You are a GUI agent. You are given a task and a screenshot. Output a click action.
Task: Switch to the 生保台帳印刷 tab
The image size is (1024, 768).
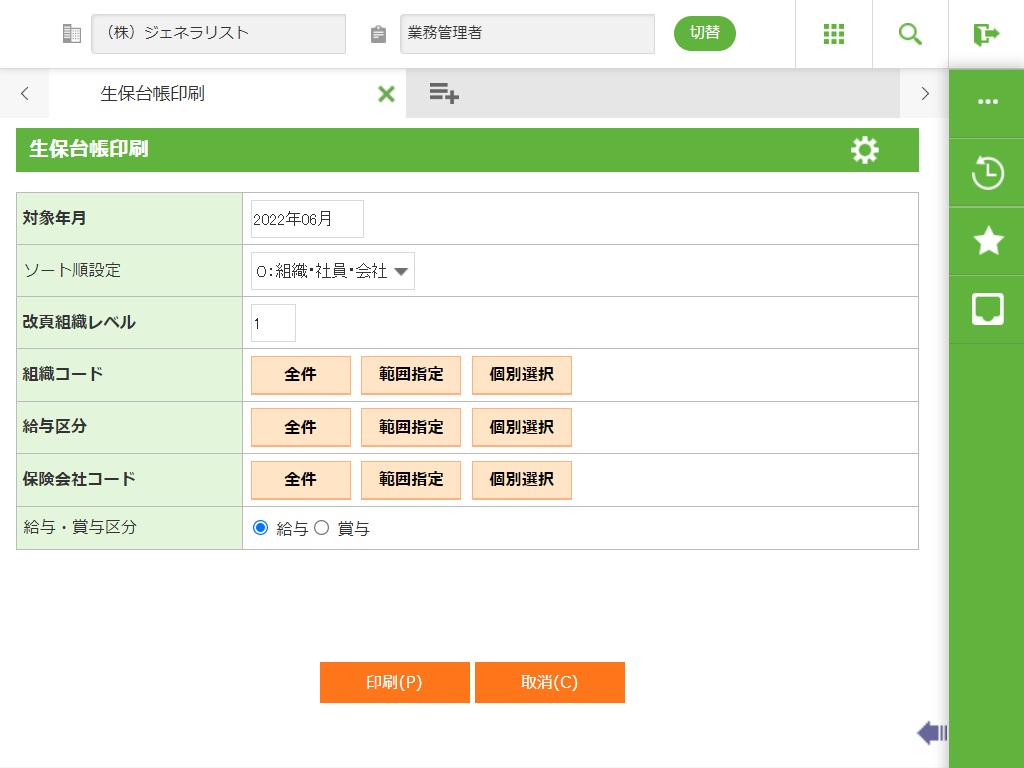pos(152,94)
